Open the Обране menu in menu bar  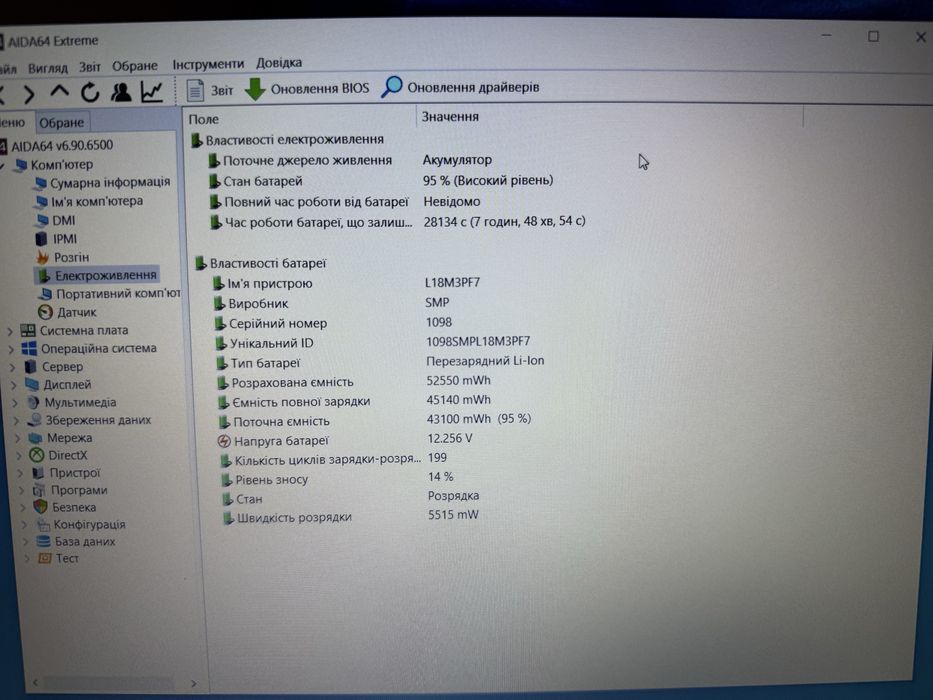pyautogui.click(x=135, y=65)
